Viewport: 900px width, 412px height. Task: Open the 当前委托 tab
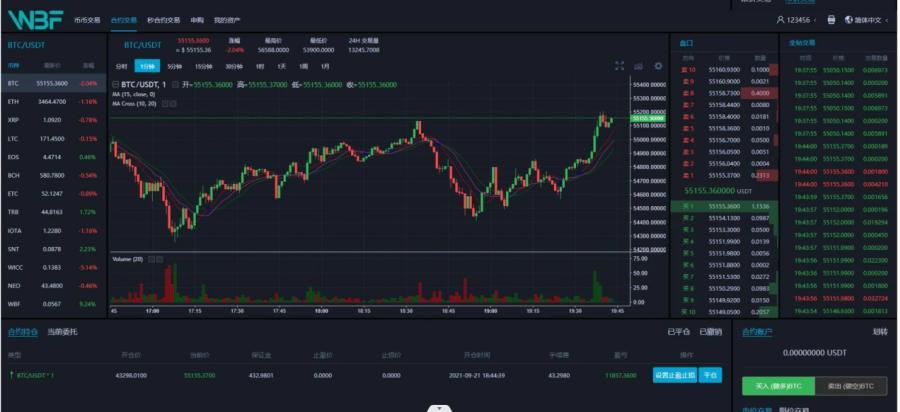pyautogui.click(x=62, y=331)
